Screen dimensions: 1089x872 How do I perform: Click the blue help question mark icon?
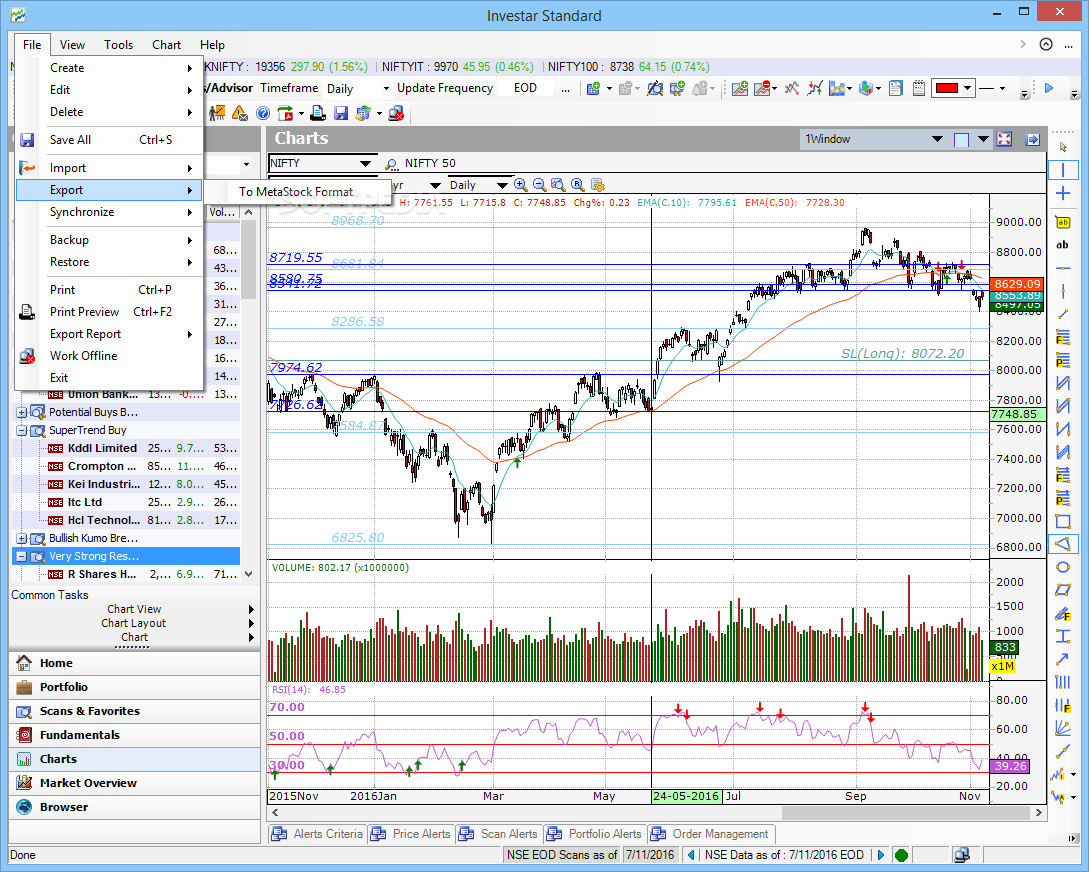263,113
